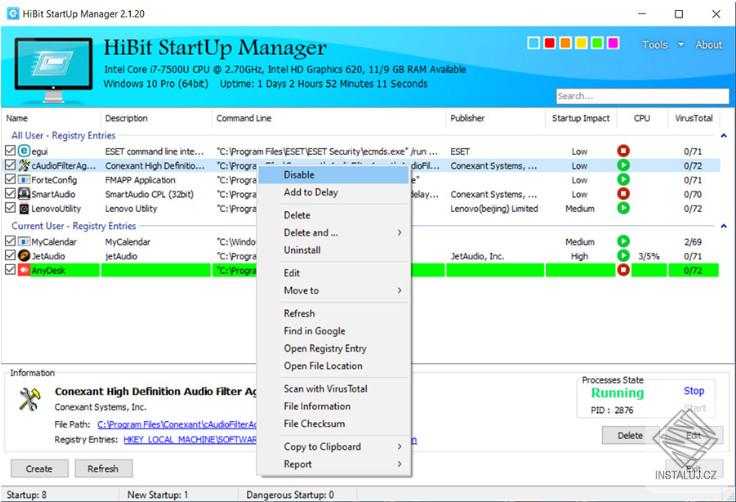
Task: Uncheck the MyCalendar entry checkbox
Action: pos(10,241)
